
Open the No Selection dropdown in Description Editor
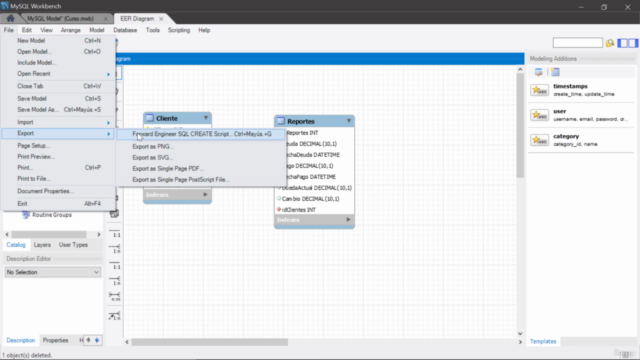point(53,272)
